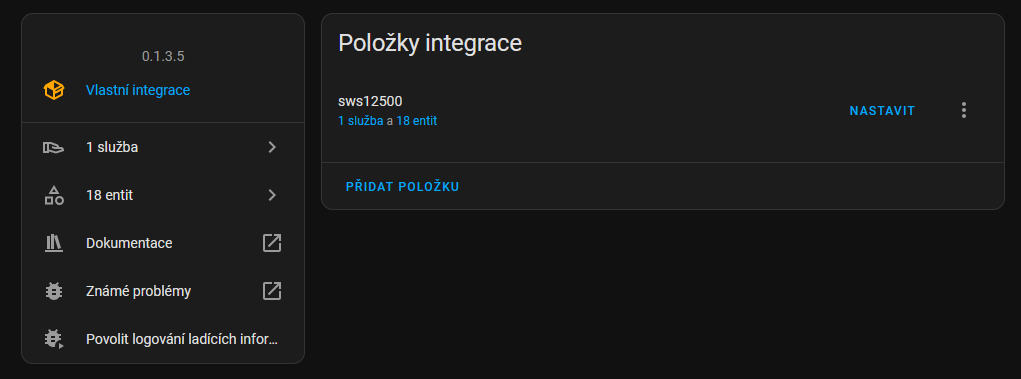
Task: Click the NASTAVIT button
Action: (882, 111)
